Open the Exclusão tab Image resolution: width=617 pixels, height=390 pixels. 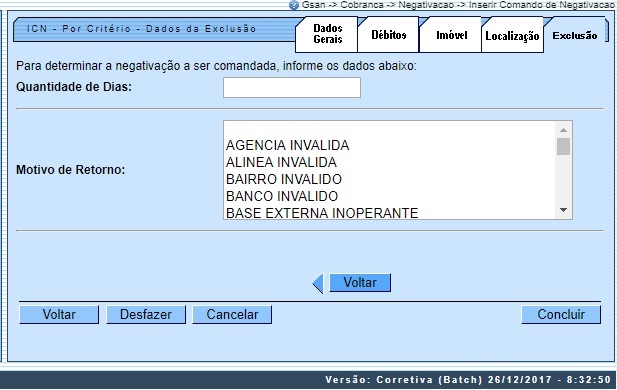pyautogui.click(x=575, y=35)
